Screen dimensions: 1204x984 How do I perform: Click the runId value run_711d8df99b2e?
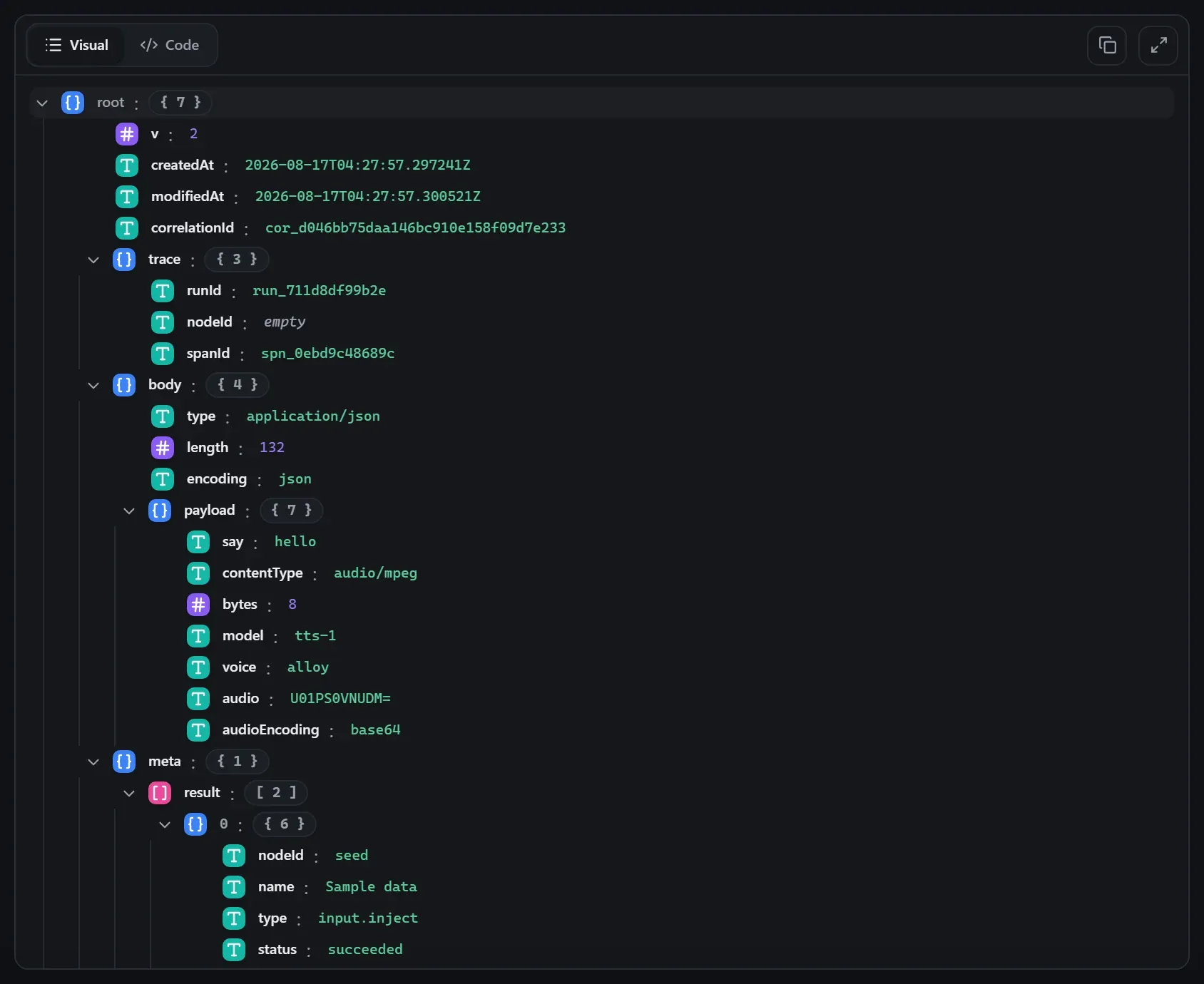click(320, 291)
